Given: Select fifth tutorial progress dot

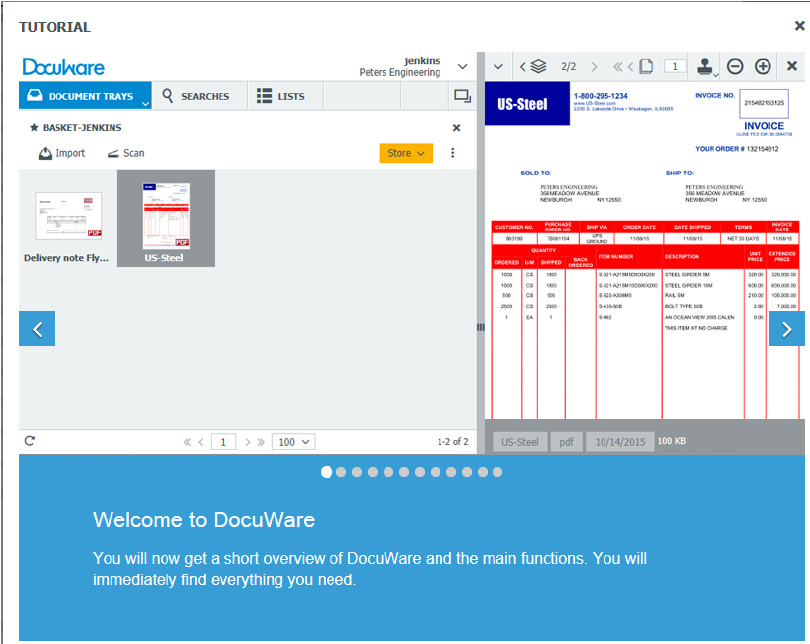Looking at the screenshot, I should point(388,472).
